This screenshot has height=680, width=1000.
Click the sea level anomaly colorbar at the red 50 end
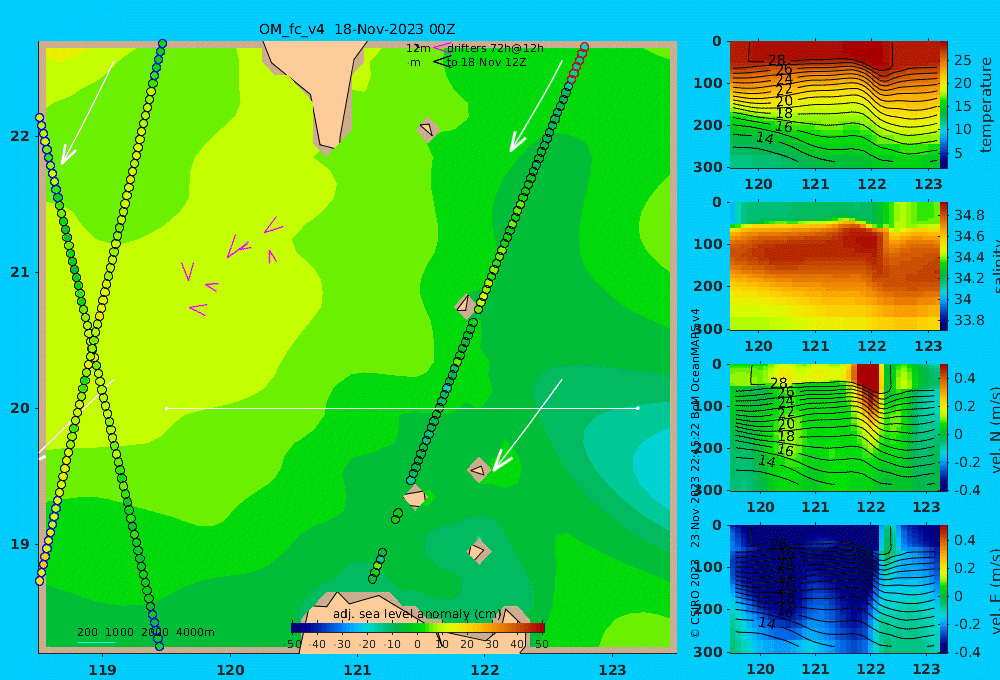[x=540, y=628]
